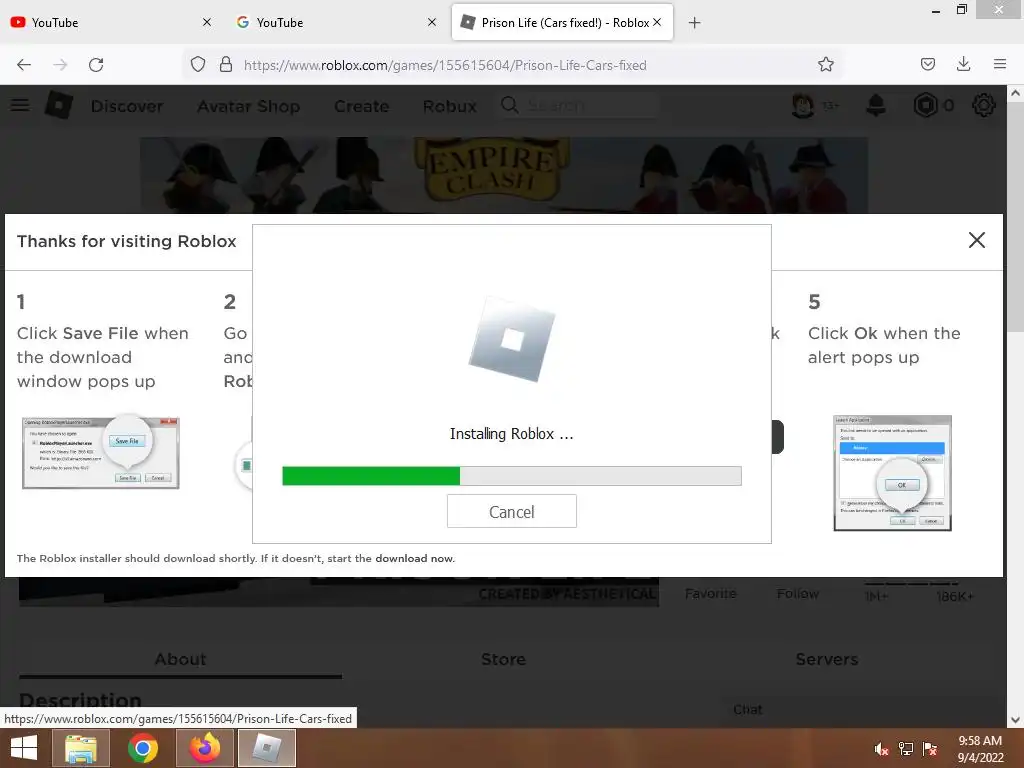Open the Chat panel
Viewport: 1024px width, 768px height.
747,709
